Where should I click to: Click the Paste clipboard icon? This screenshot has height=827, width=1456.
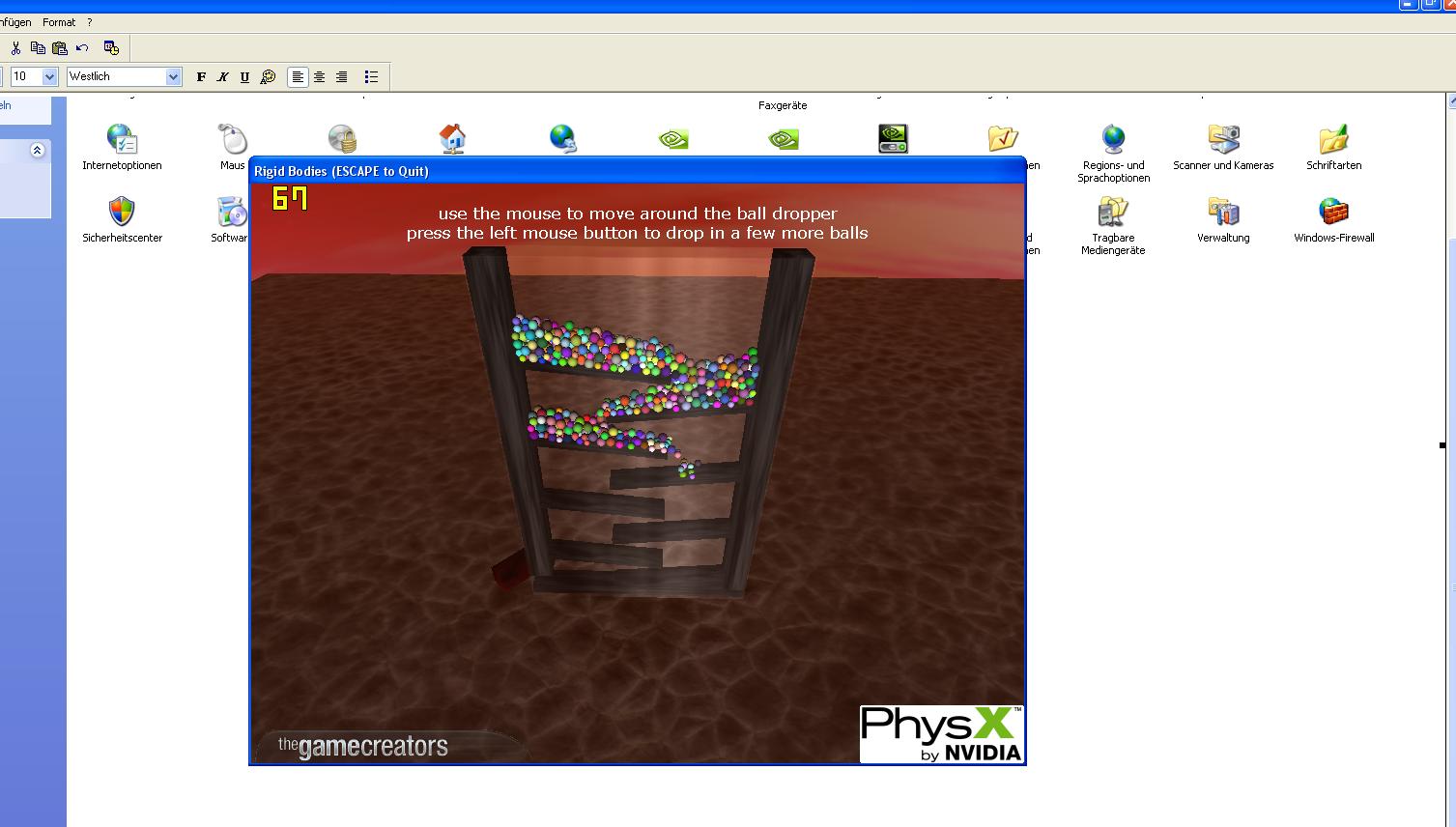coord(60,48)
